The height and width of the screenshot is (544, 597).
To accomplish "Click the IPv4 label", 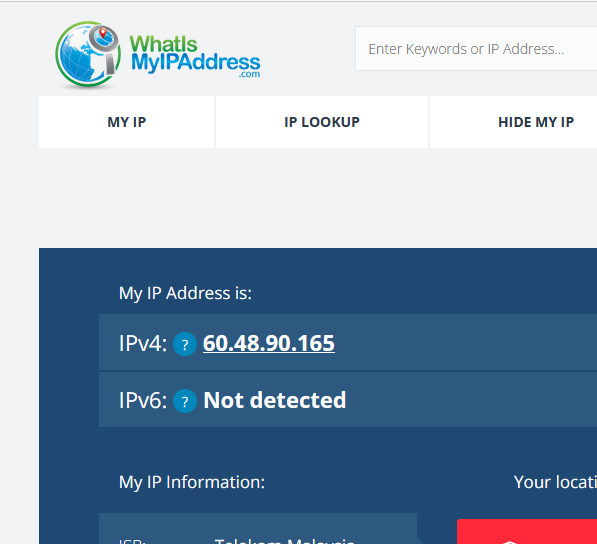I will pos(143,343).
